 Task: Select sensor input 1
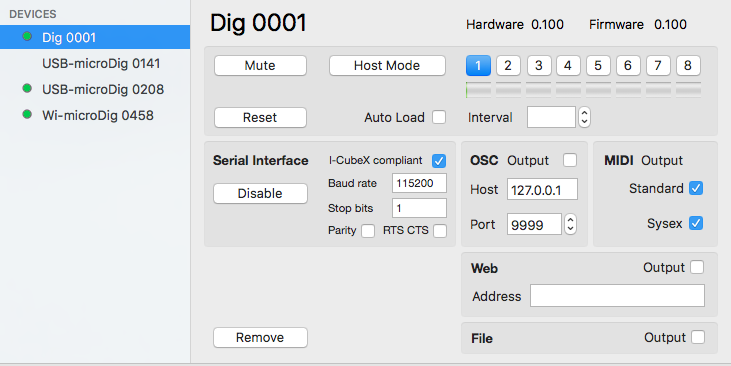478,66
